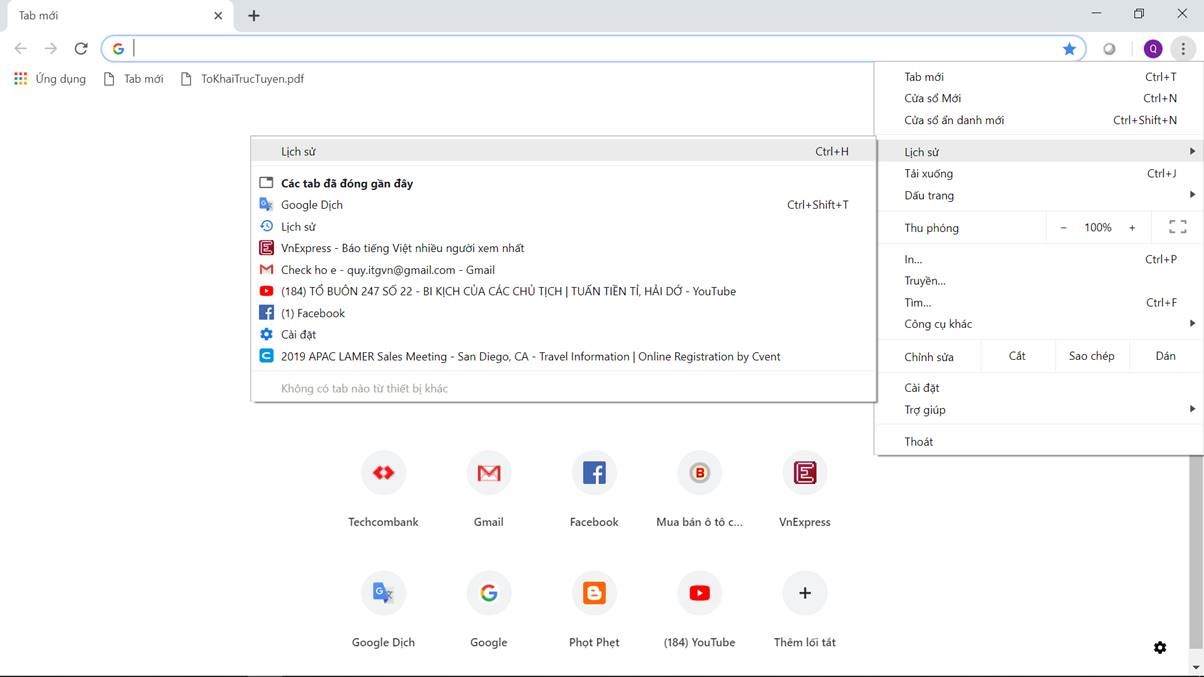
Task: Click the Ứng dụng apps grid icon
Action: [x=20, y=78]
